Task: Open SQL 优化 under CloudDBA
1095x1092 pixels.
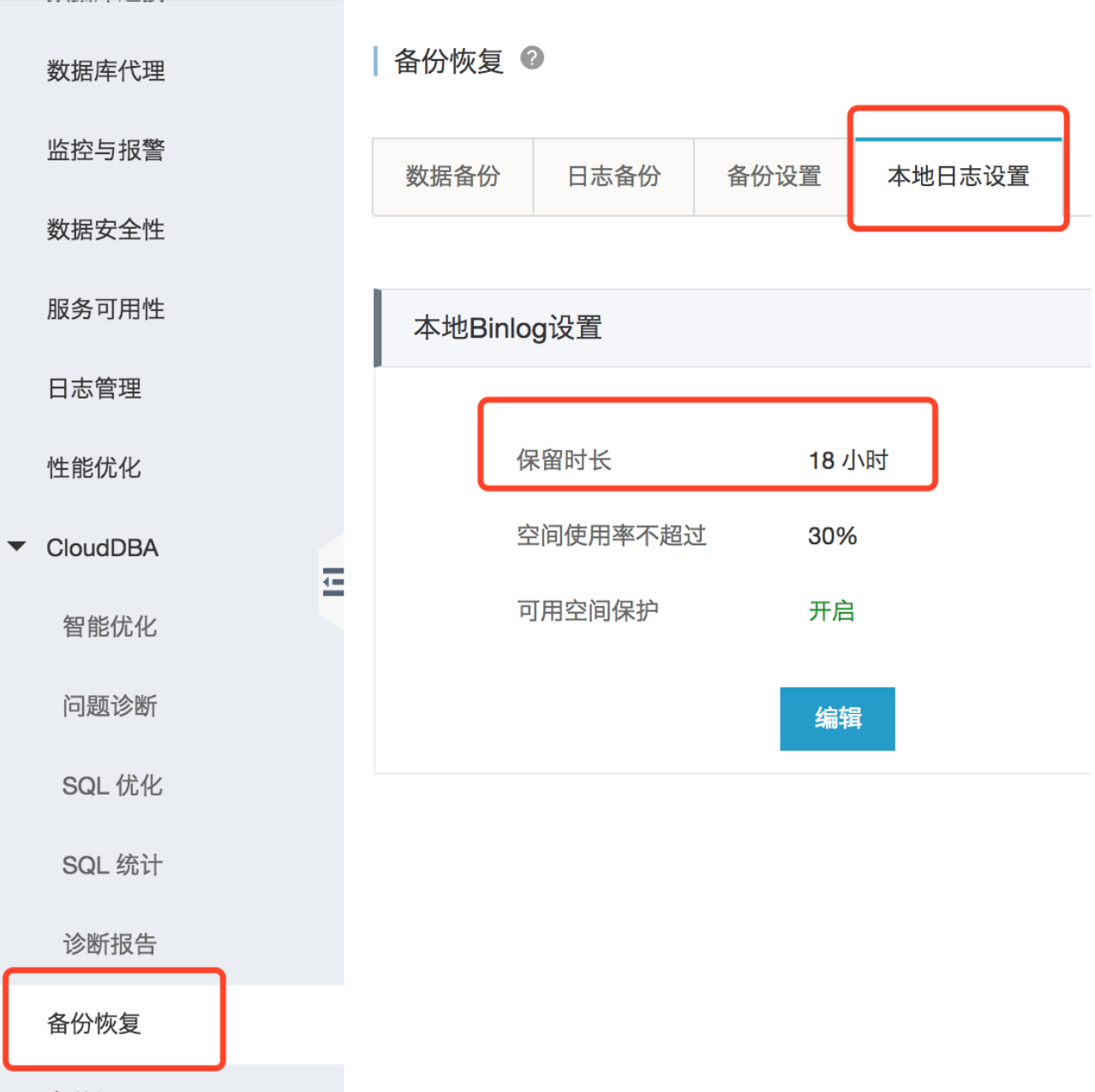Action: pos(112,786)
